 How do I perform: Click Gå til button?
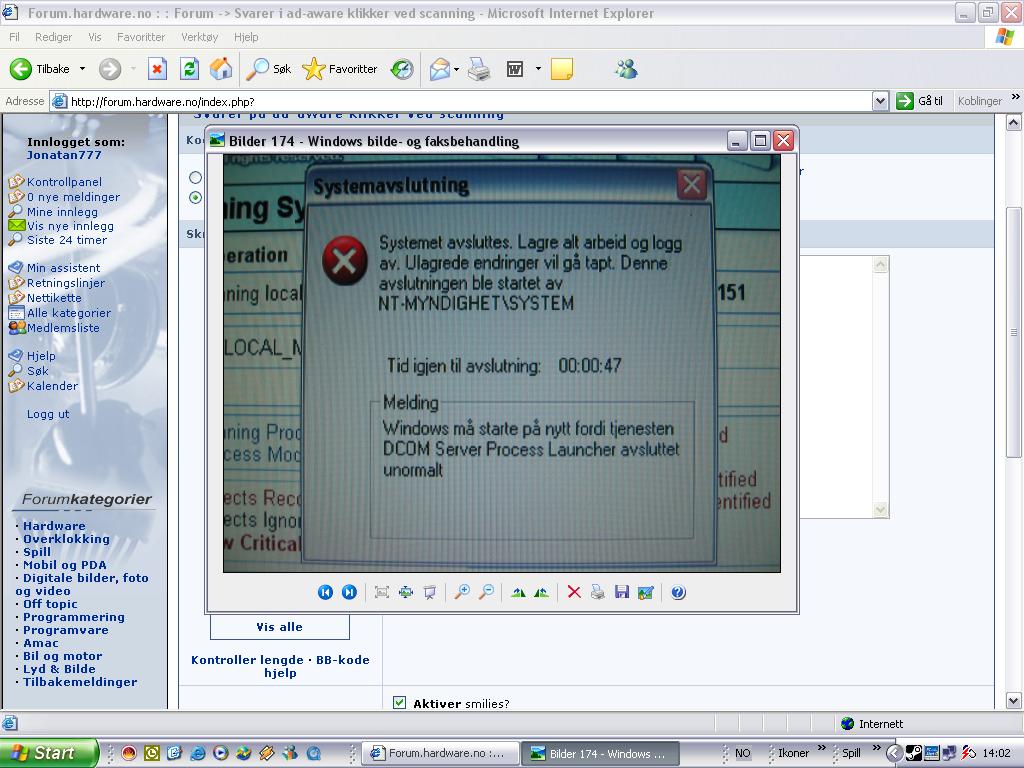(920, 101)
